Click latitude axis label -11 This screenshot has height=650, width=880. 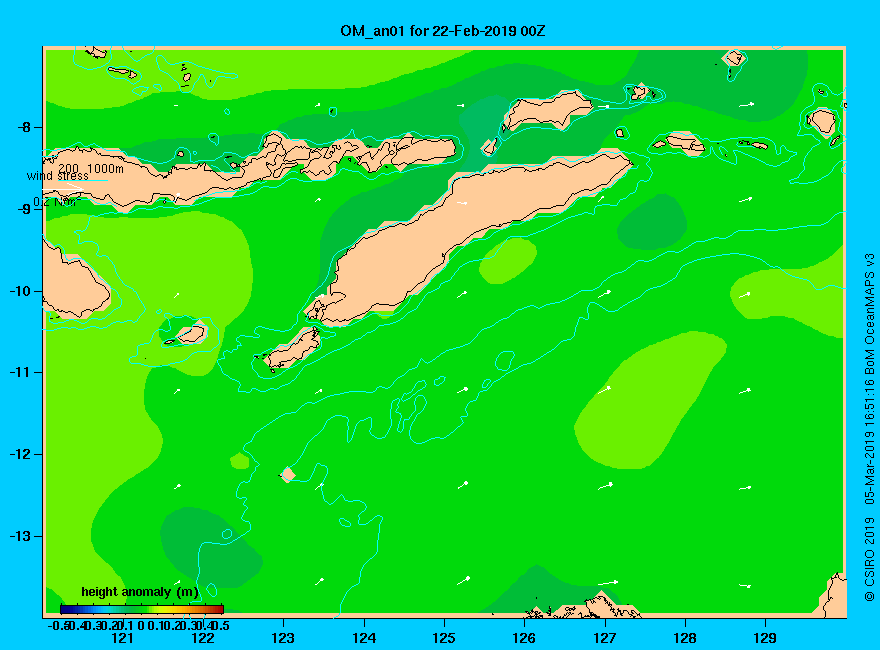click(21, 372)
